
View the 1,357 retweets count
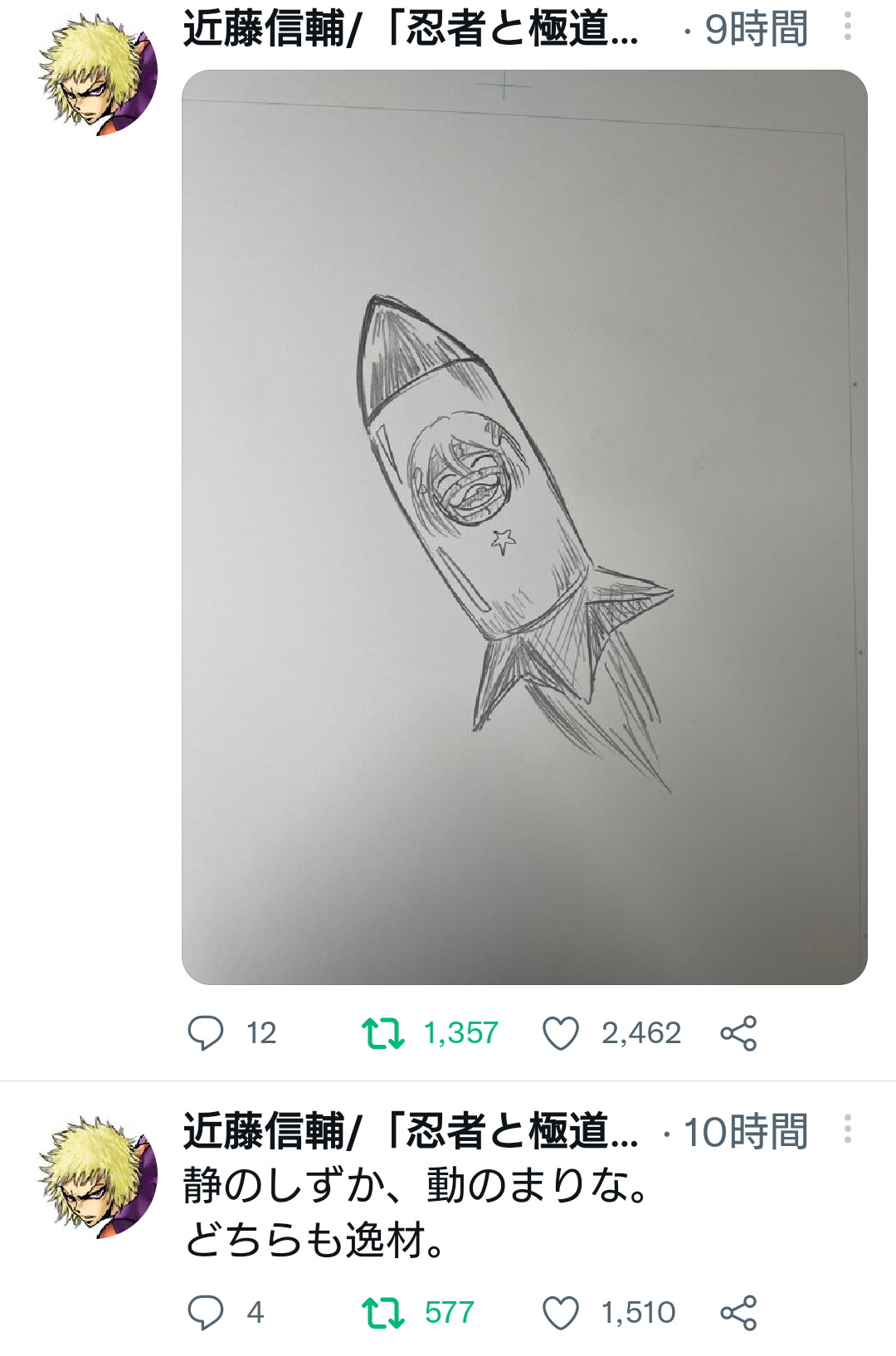[460, 1033]
